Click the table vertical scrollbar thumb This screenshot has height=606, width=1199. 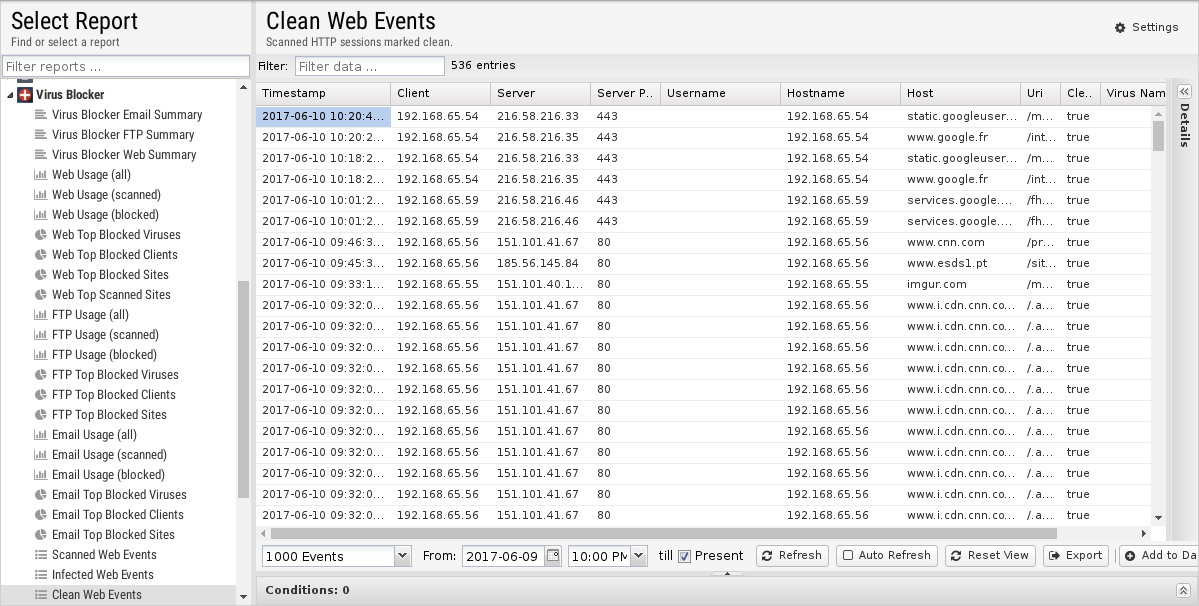coord(1158,136)
